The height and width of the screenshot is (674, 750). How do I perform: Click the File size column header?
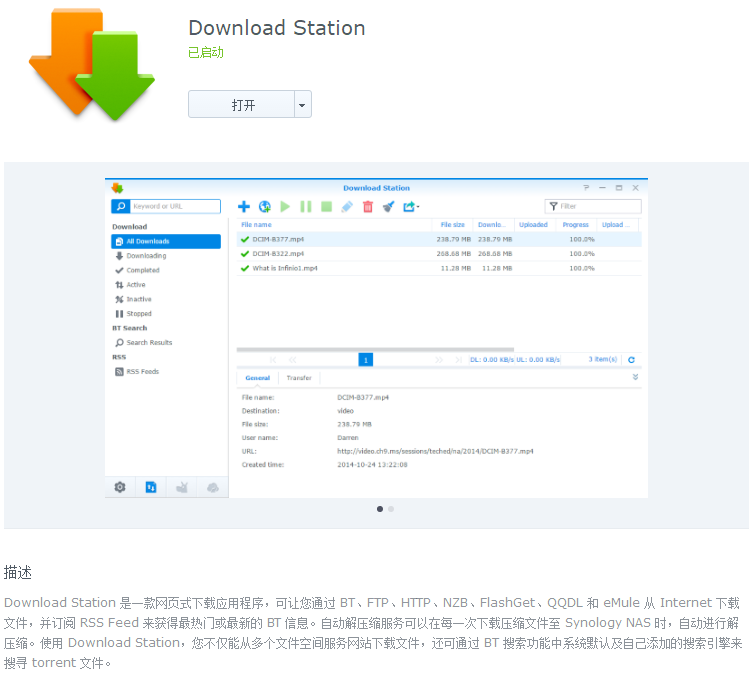pos(452,225)
